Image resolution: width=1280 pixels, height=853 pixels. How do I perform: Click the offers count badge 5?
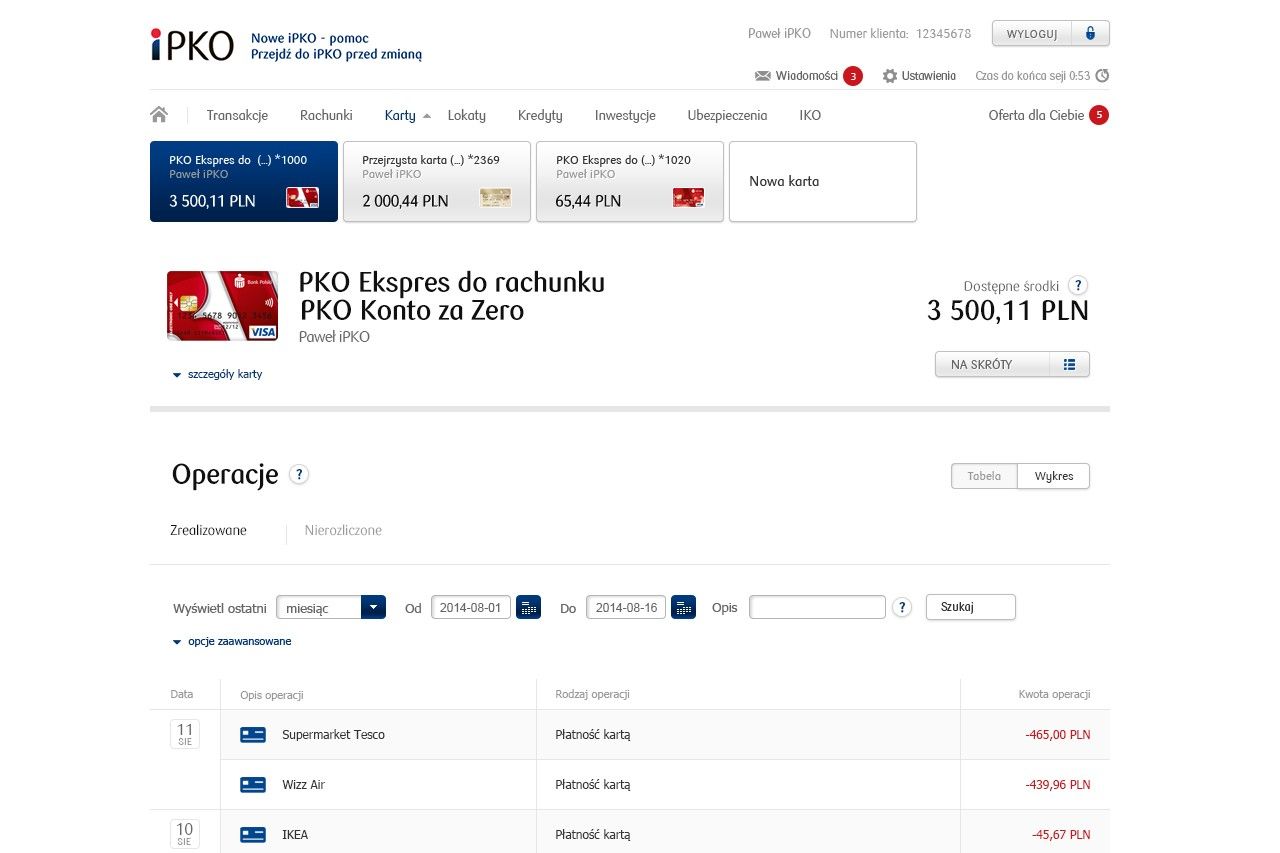(1099, 115)
